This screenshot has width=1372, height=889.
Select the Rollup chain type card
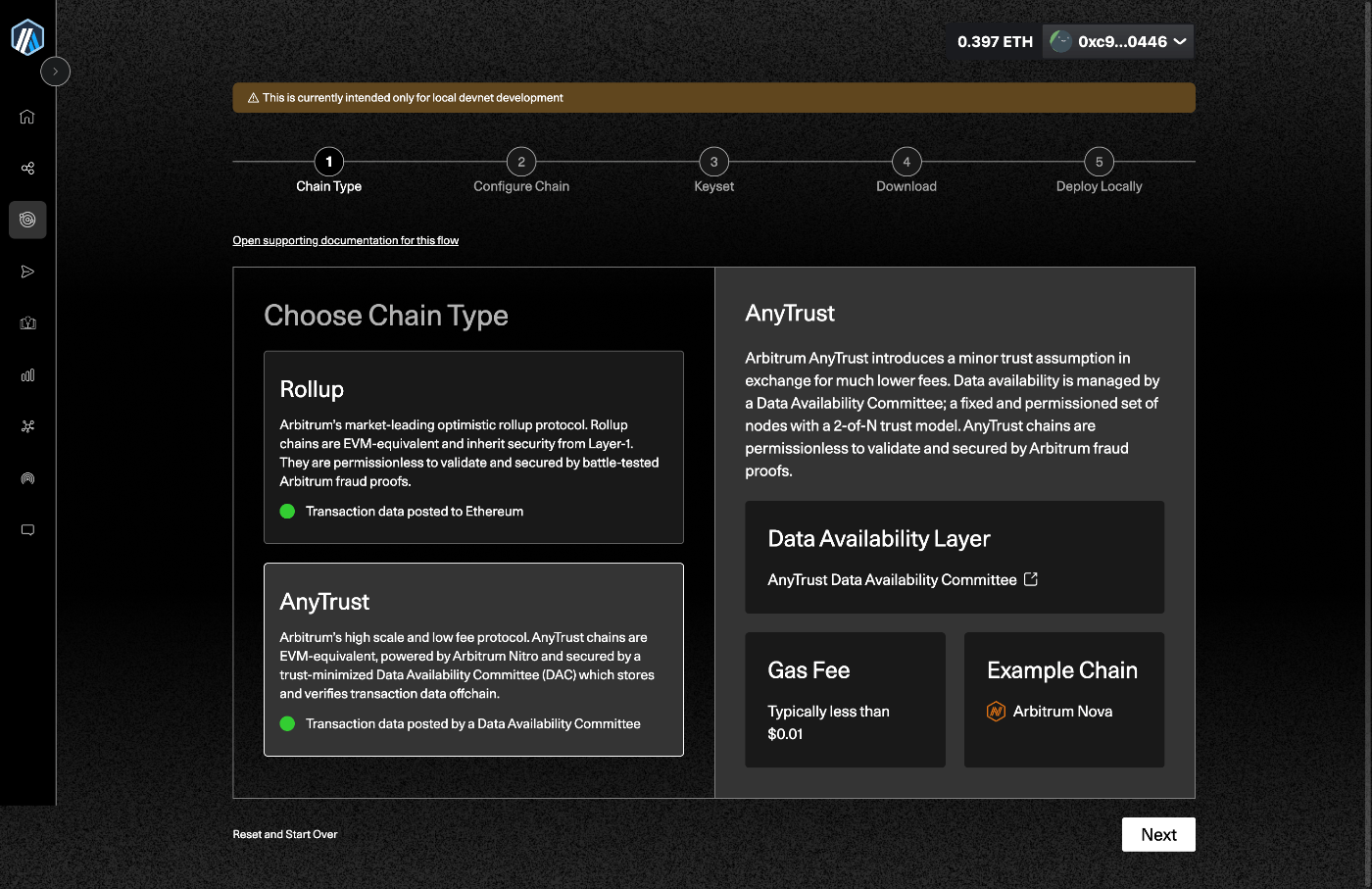(x=473, y=447)
